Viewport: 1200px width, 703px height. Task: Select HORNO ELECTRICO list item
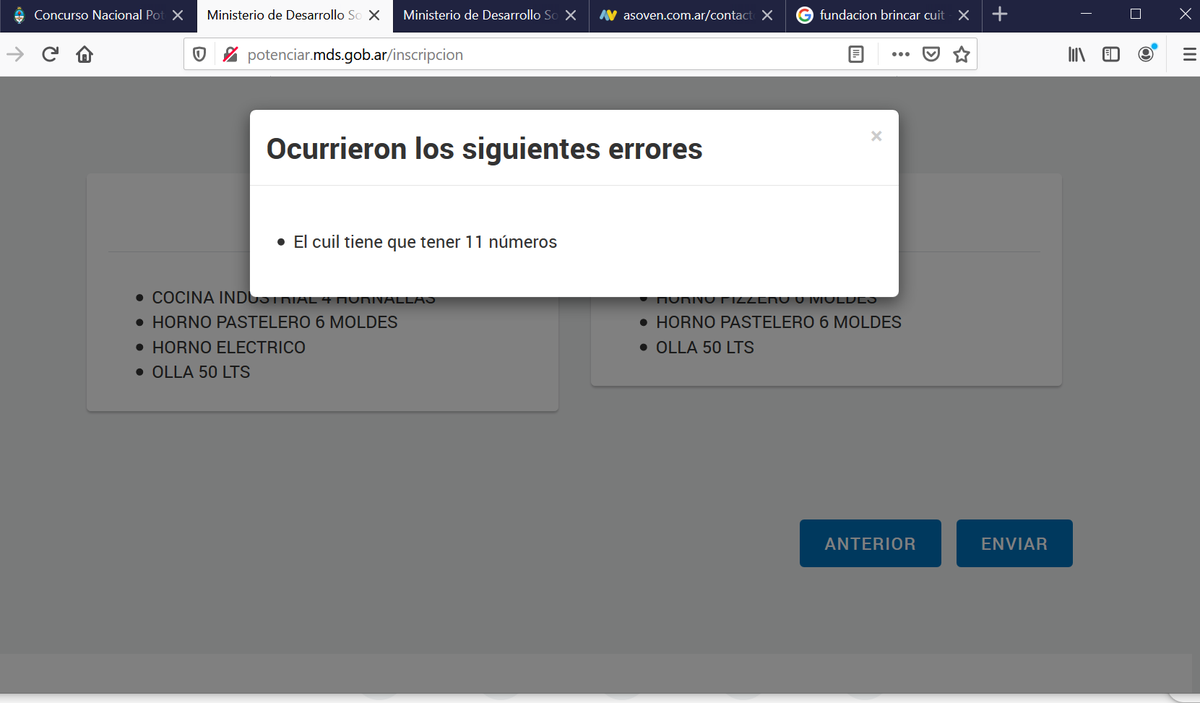[229, 347]
